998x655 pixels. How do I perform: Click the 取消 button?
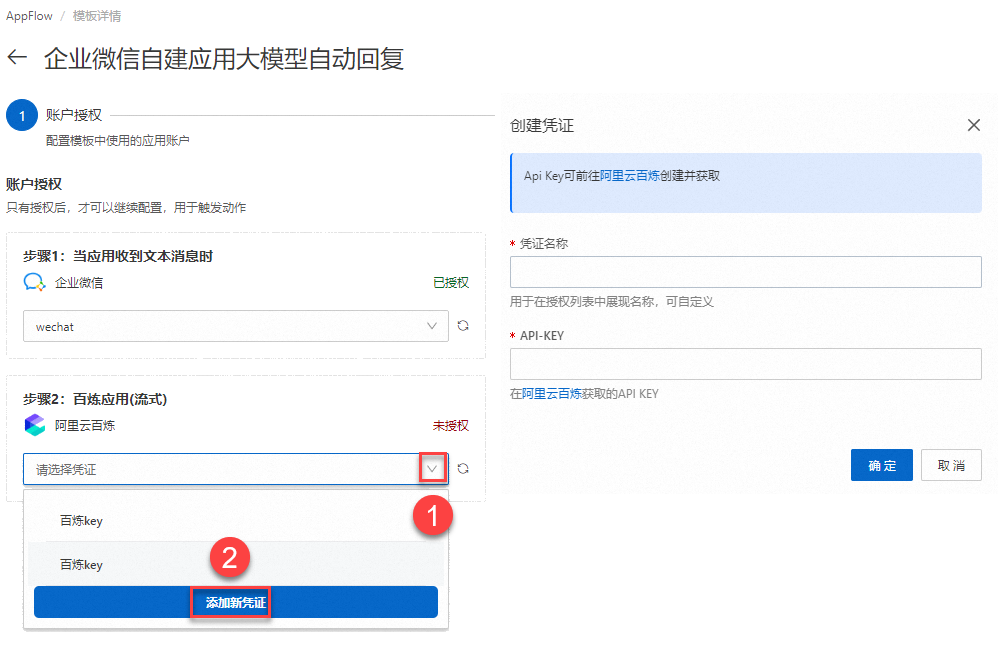pyautogui.click(x=951, y=465)
